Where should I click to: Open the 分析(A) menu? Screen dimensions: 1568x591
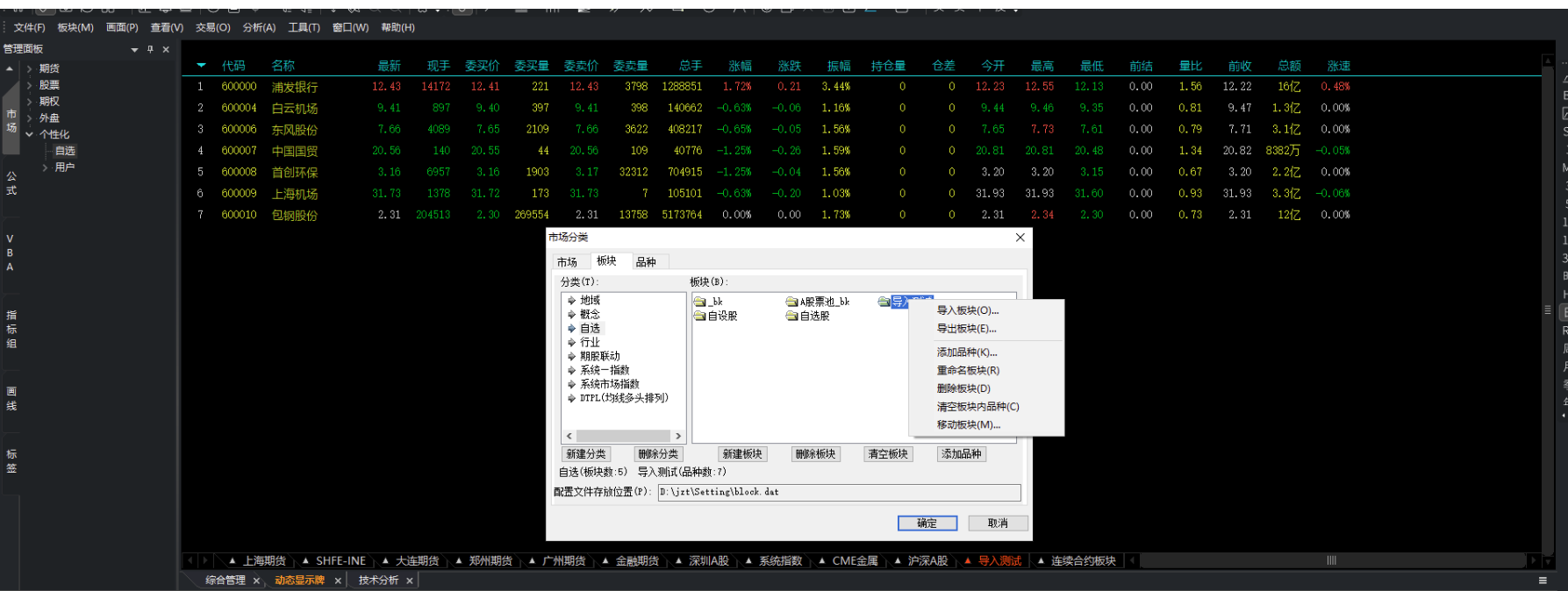259,27
